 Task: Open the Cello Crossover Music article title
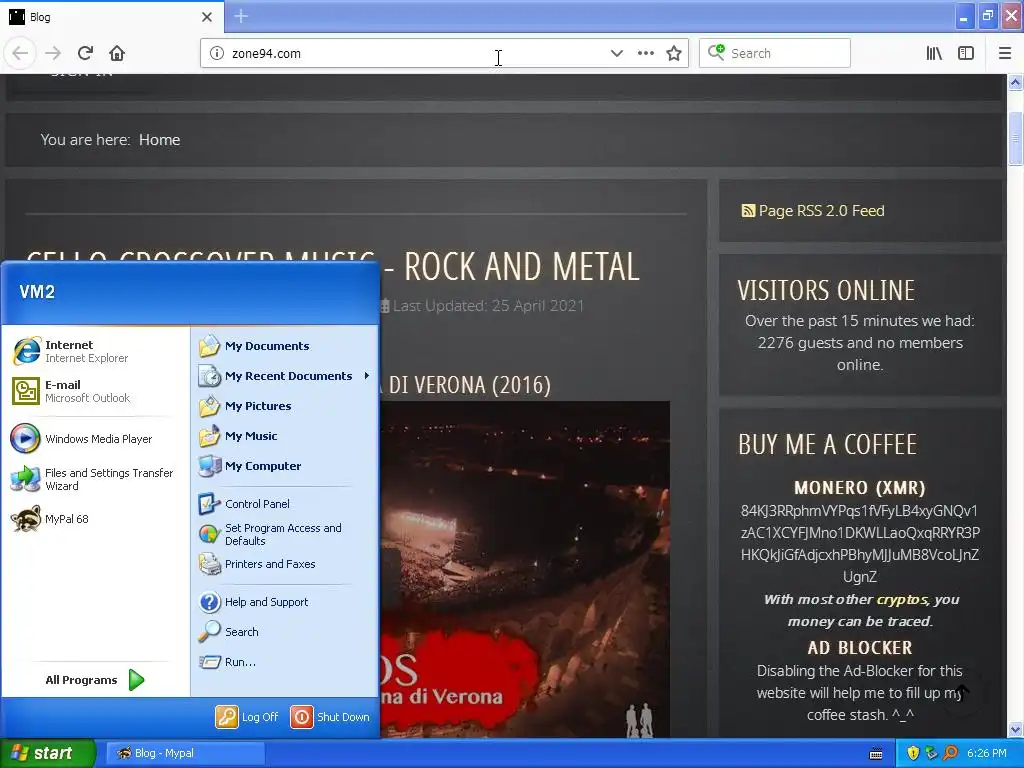(332, 266)
